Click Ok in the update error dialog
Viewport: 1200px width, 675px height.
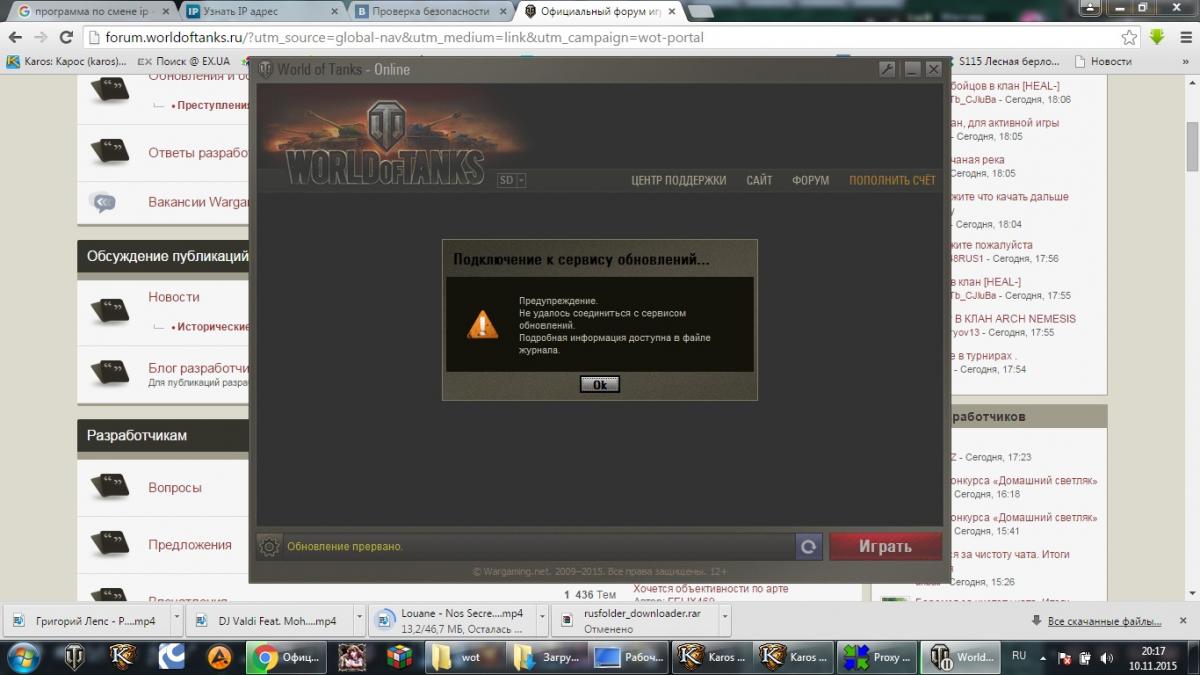[600, 384]
